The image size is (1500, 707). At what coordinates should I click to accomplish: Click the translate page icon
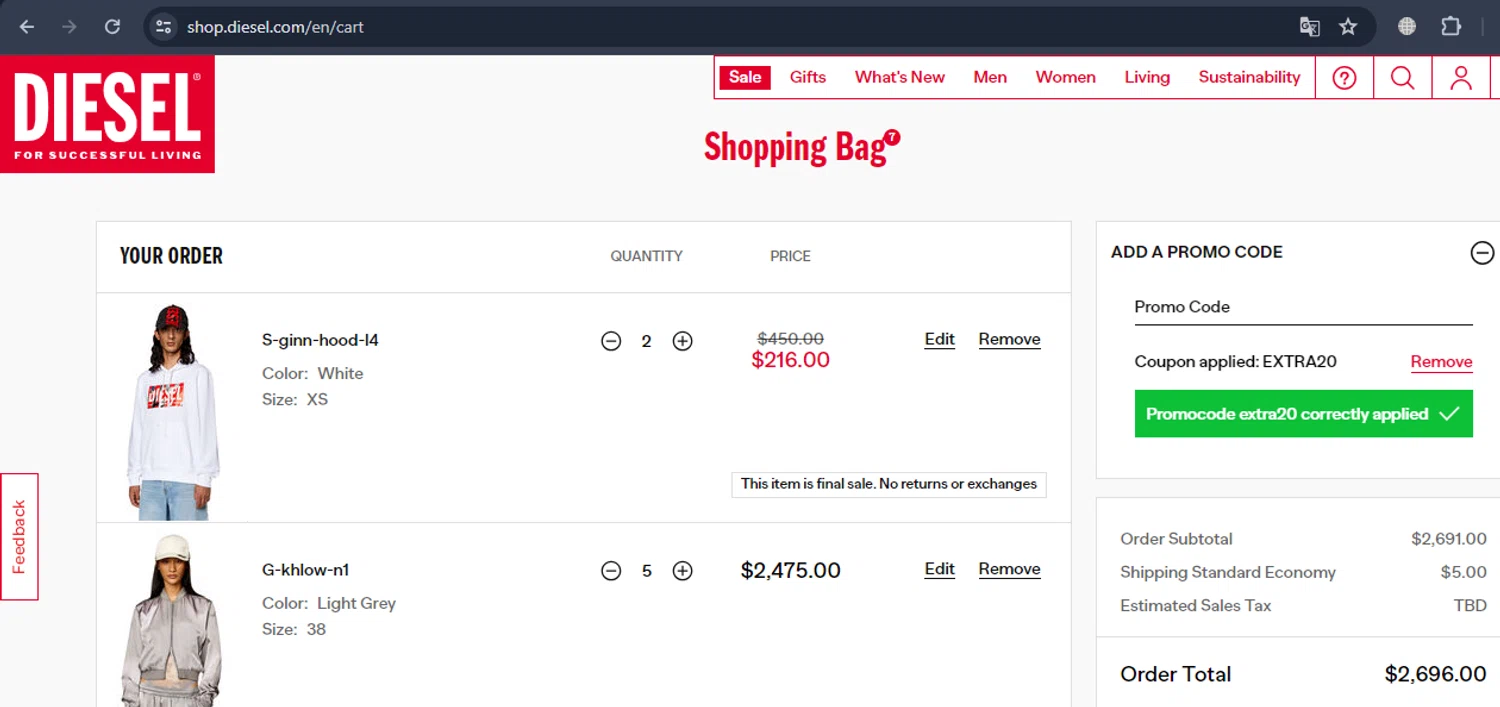point(1309,27)
